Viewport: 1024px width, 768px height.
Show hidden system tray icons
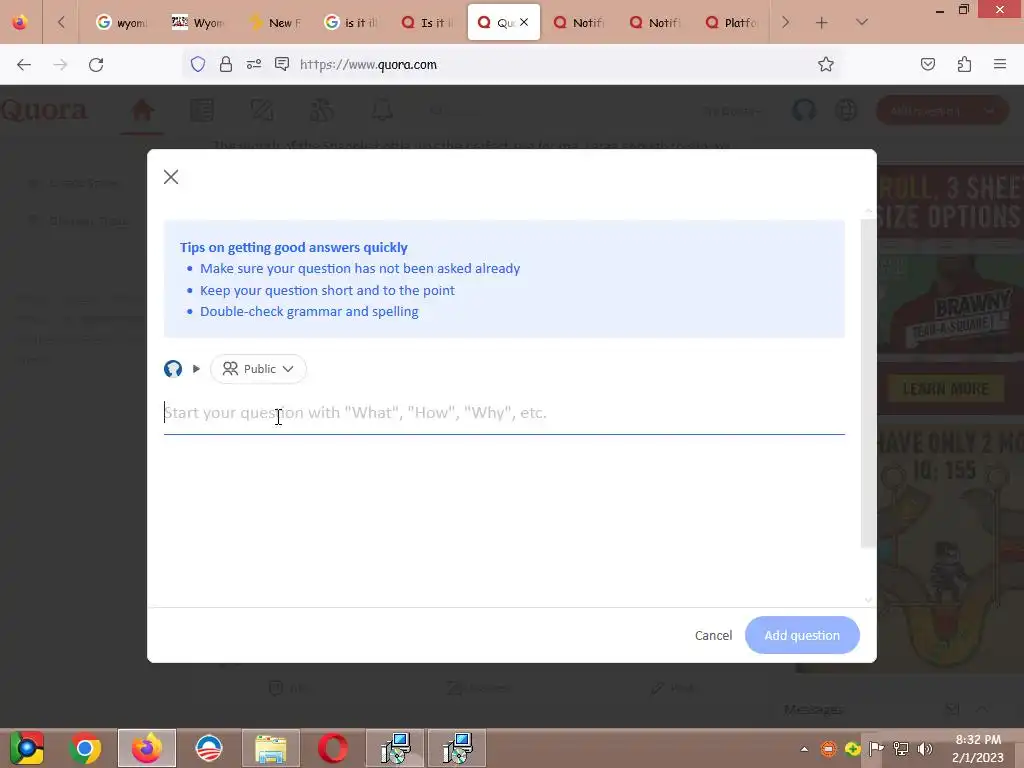click(805, 749)
